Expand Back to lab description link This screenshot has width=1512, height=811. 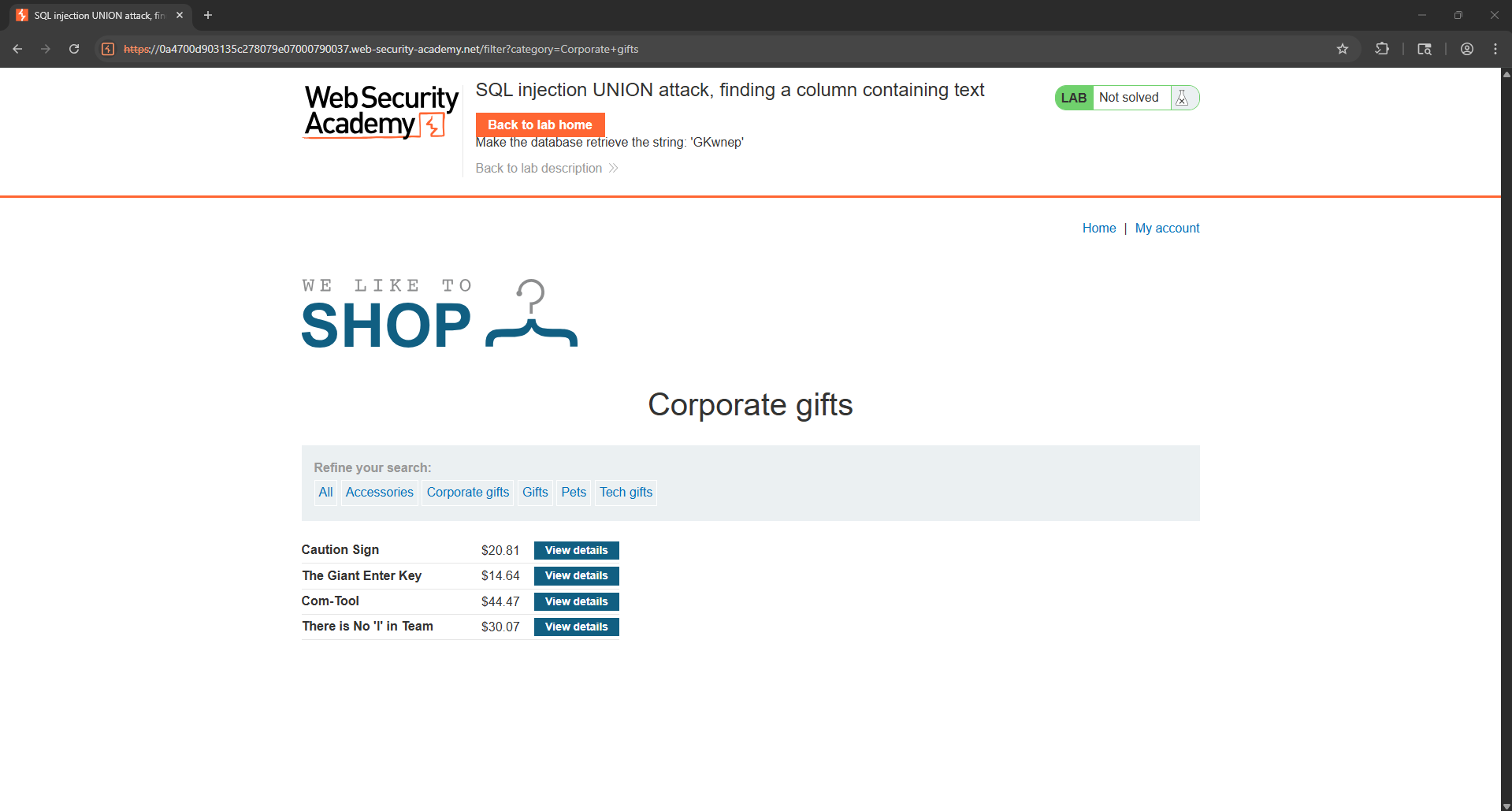pos(546,169)
